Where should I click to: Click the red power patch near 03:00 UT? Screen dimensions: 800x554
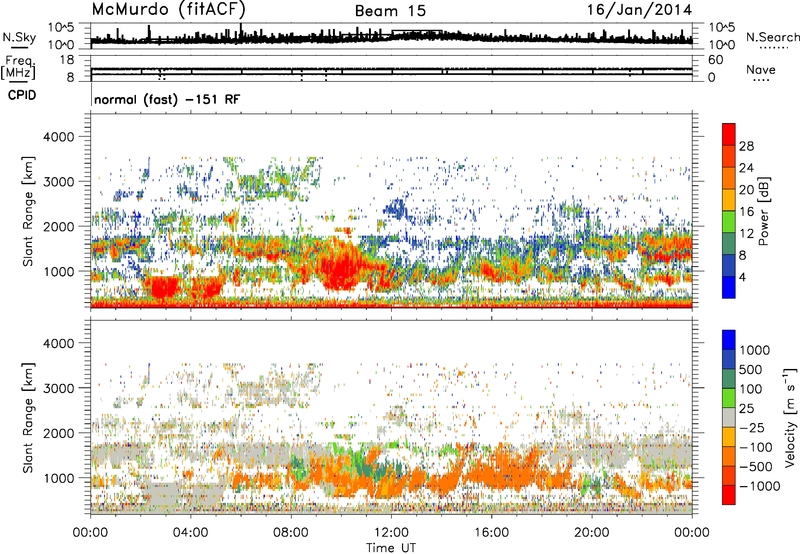[x=164, y=287]
